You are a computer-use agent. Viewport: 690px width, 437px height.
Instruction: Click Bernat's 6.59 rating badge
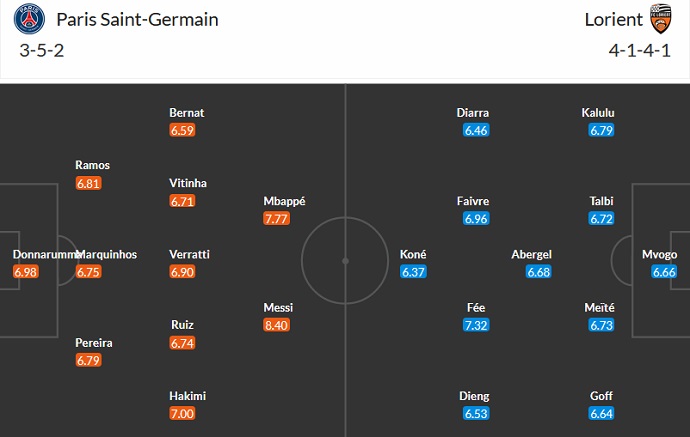click(x=183, y=130)
